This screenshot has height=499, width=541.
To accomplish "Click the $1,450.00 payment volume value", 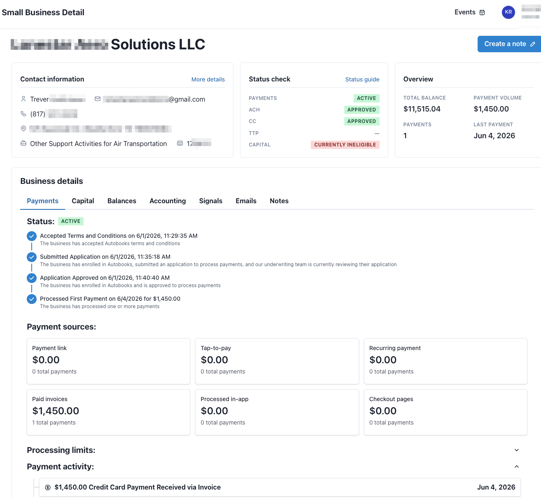I will [491, 109].
